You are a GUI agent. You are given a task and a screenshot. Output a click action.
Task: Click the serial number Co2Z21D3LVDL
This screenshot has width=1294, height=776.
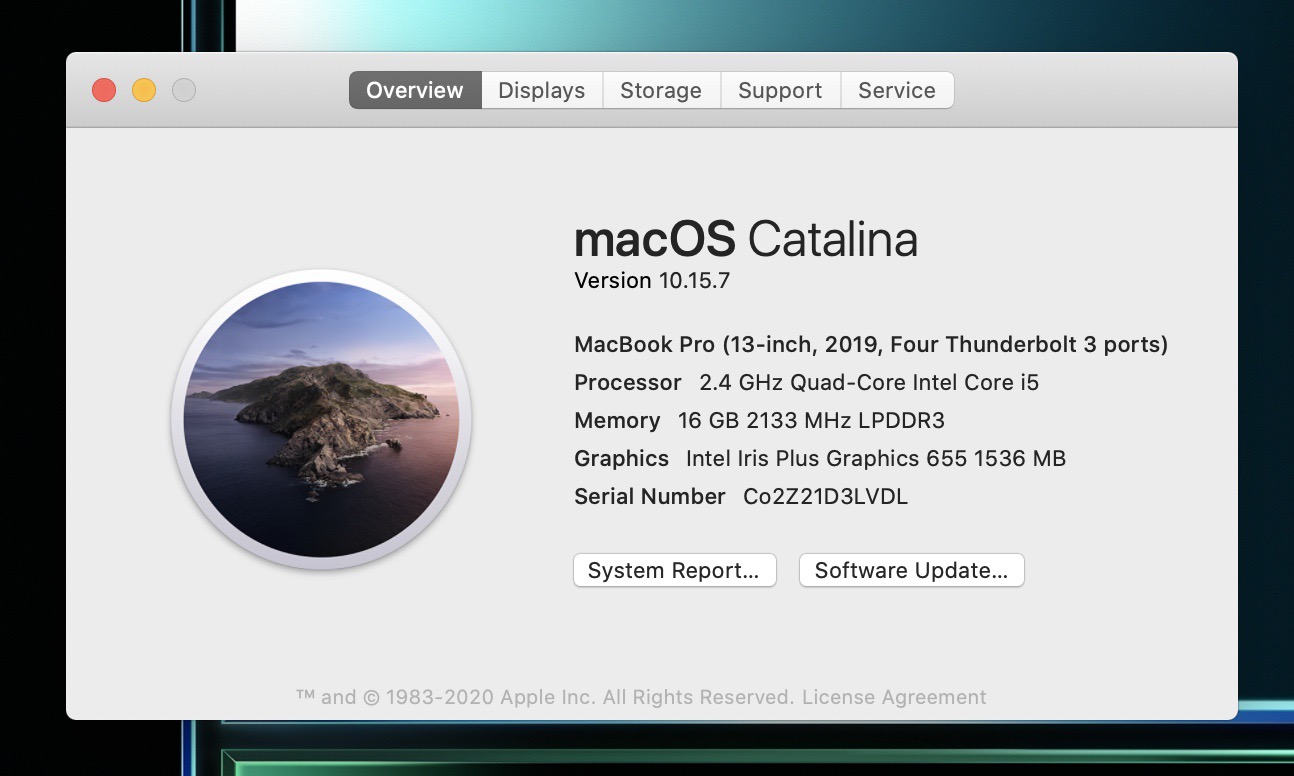[x=825, y=496]
